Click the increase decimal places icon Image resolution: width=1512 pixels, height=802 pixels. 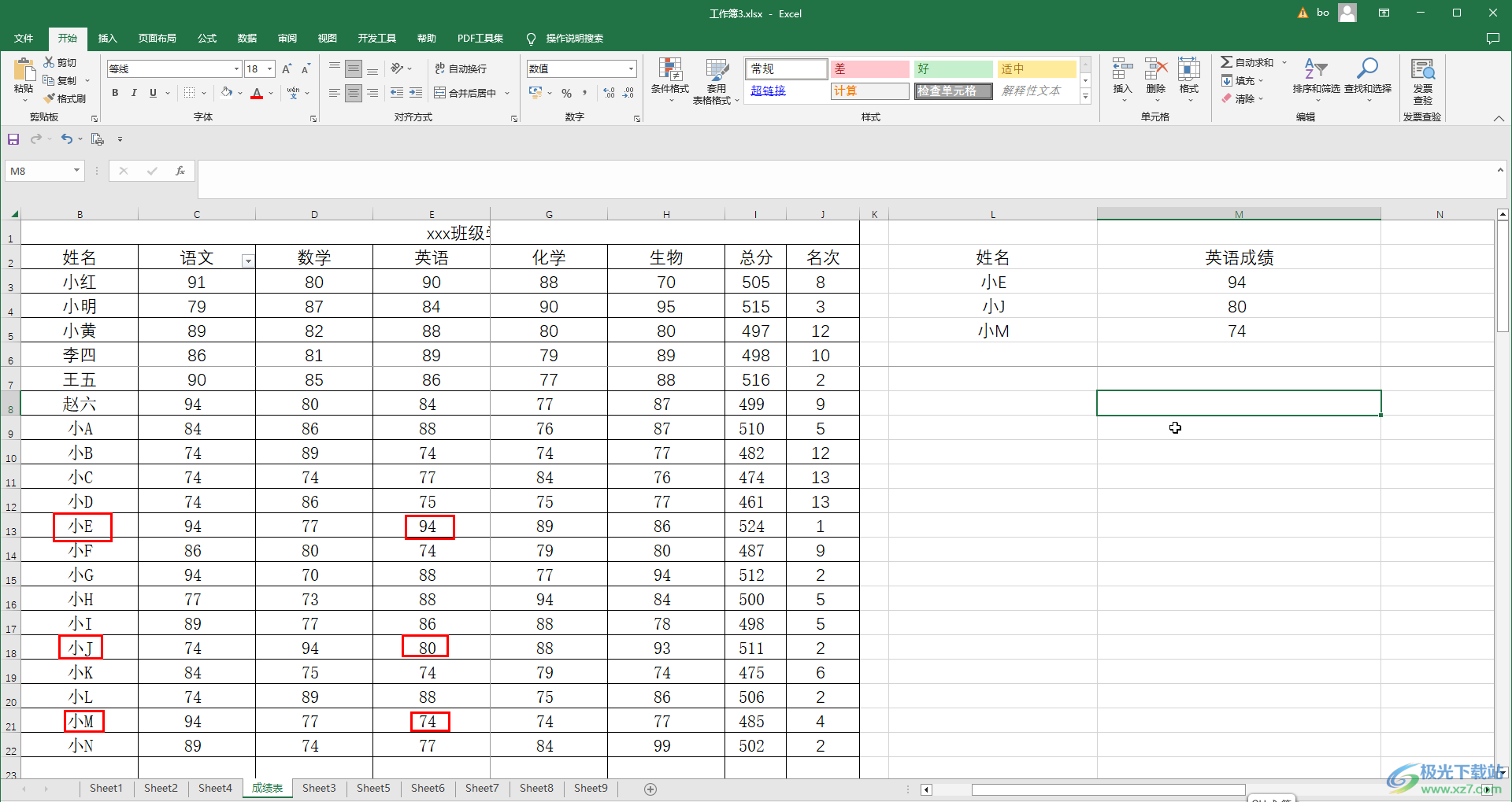(x=609, y=93)
